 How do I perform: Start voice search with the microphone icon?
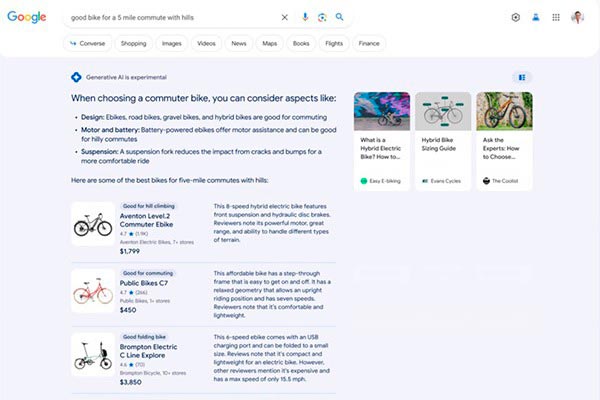(x=306, y=17)
